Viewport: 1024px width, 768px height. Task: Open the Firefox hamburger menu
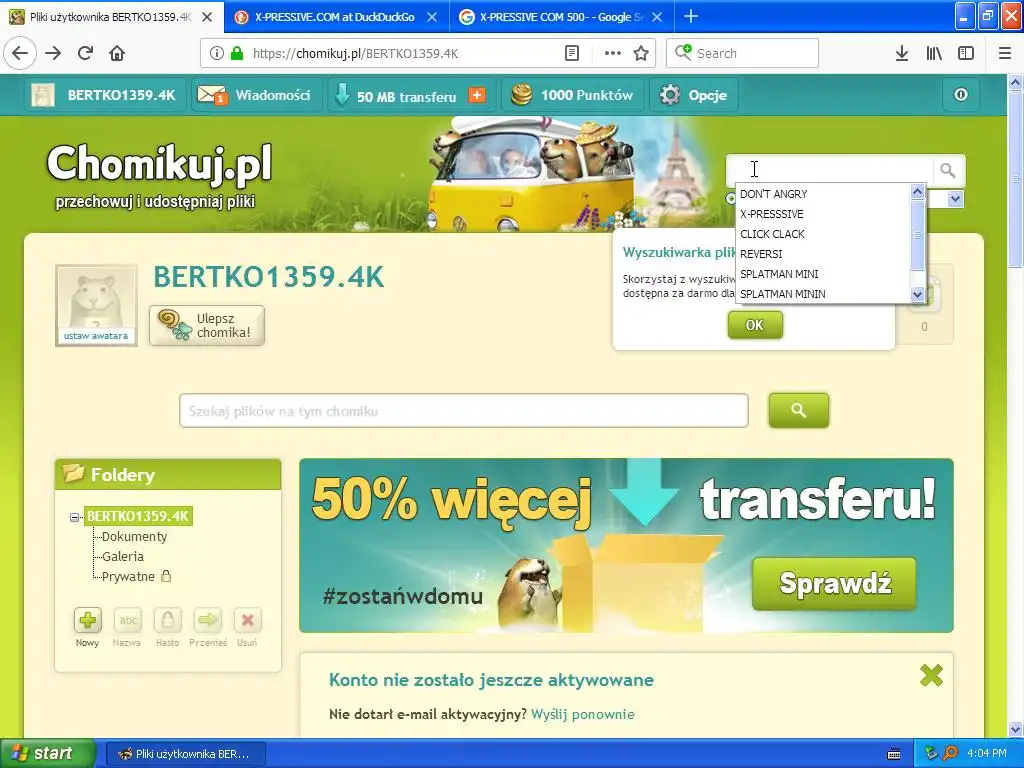1005,54
